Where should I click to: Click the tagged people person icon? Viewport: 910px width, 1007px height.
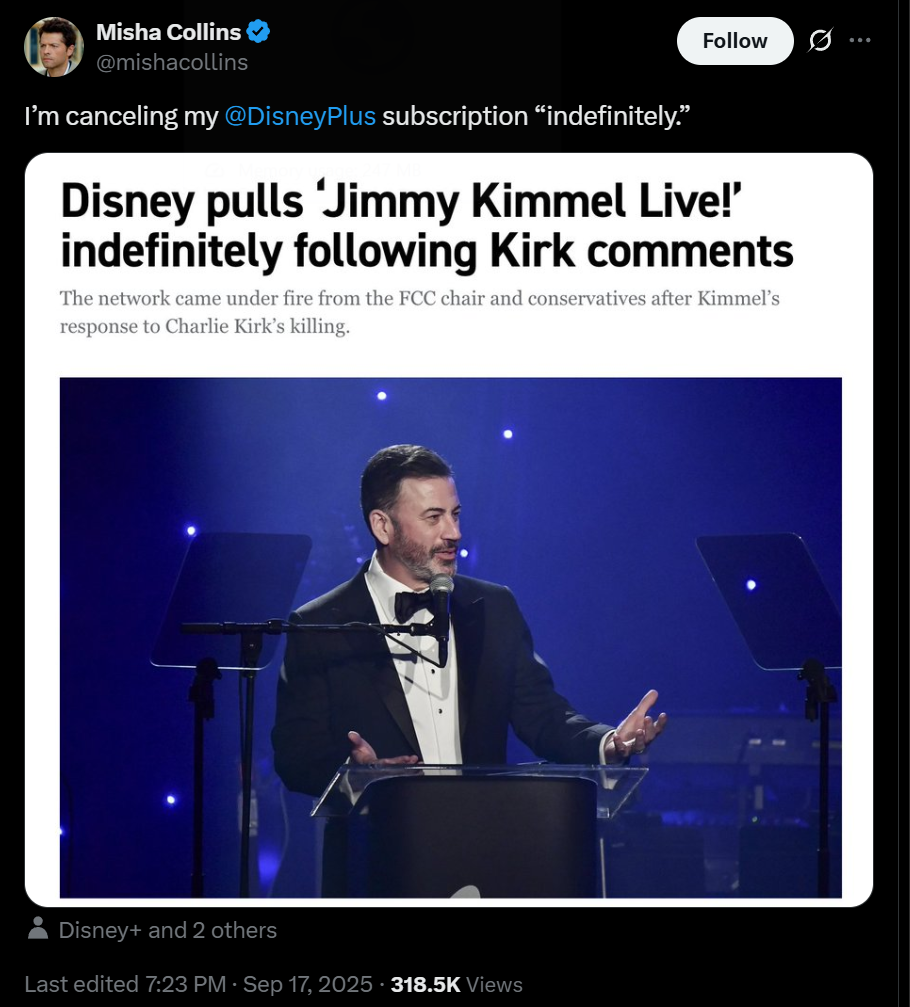coord(38,928)
